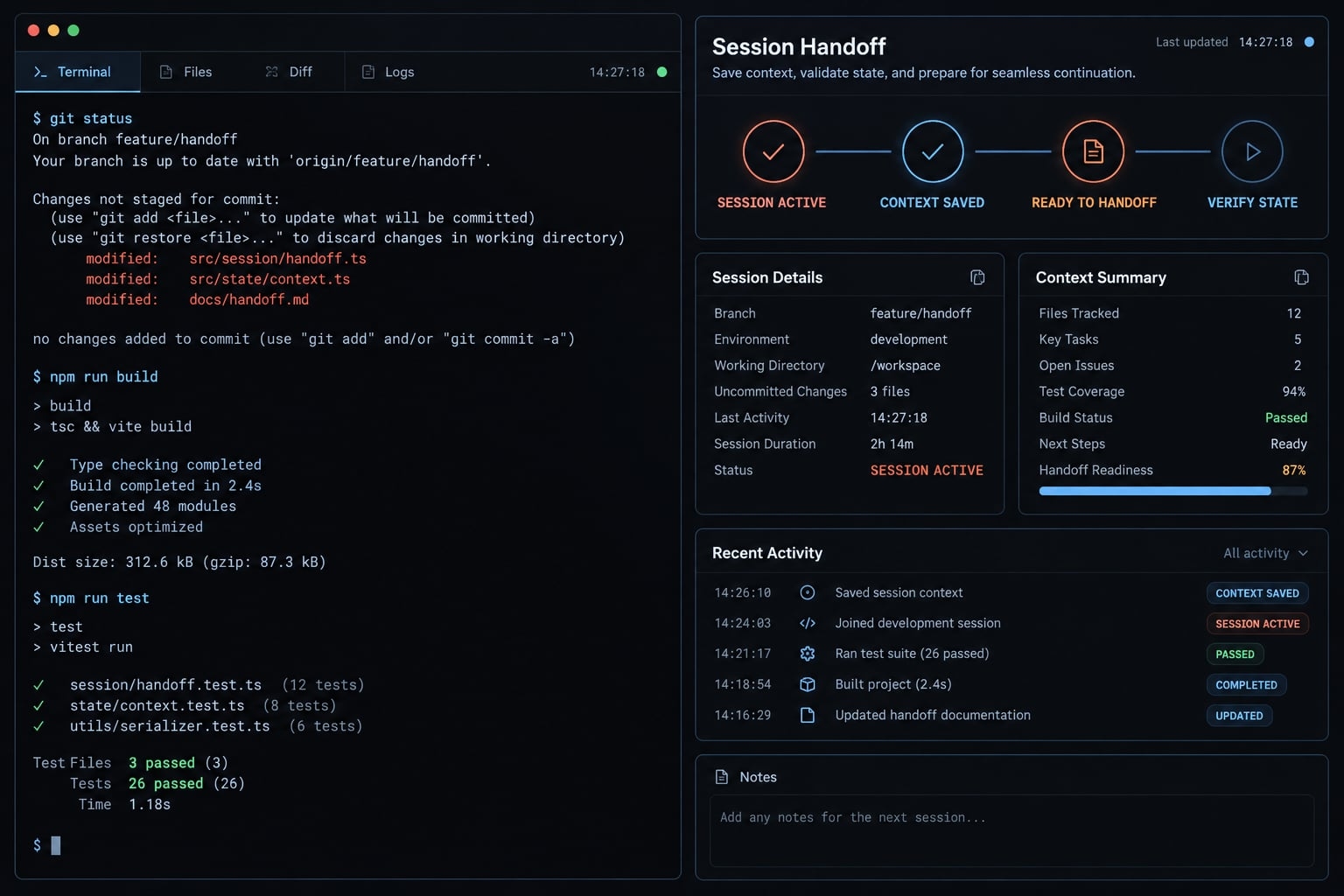The image size is (1344, 896).
Task: Click the Session Active checkmark step circle
Action: (x=773, y=151)
